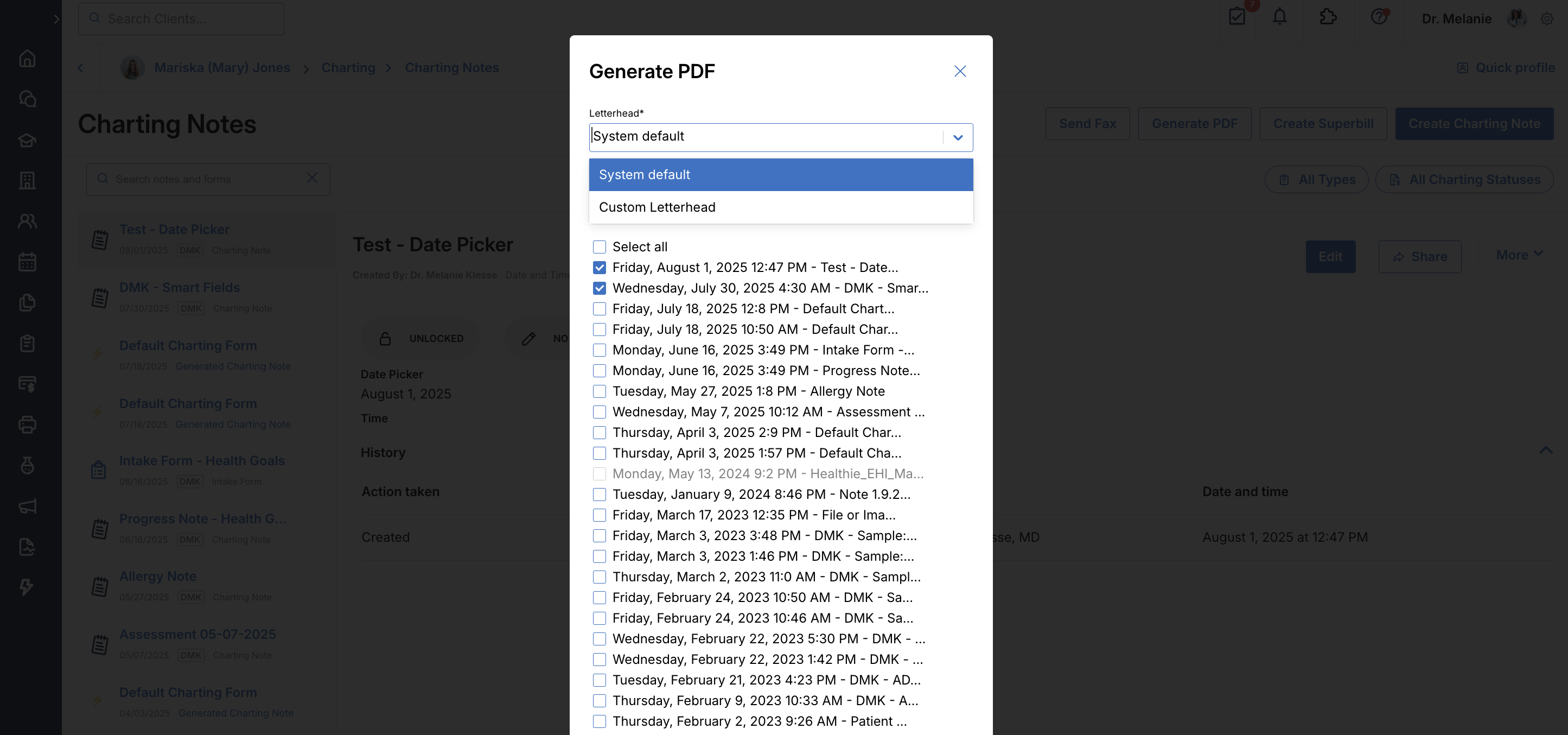The width and height of the screenshot is (1568, 735).
Task: Open the notifications bell icon
Action: [x=1280, y=16]
